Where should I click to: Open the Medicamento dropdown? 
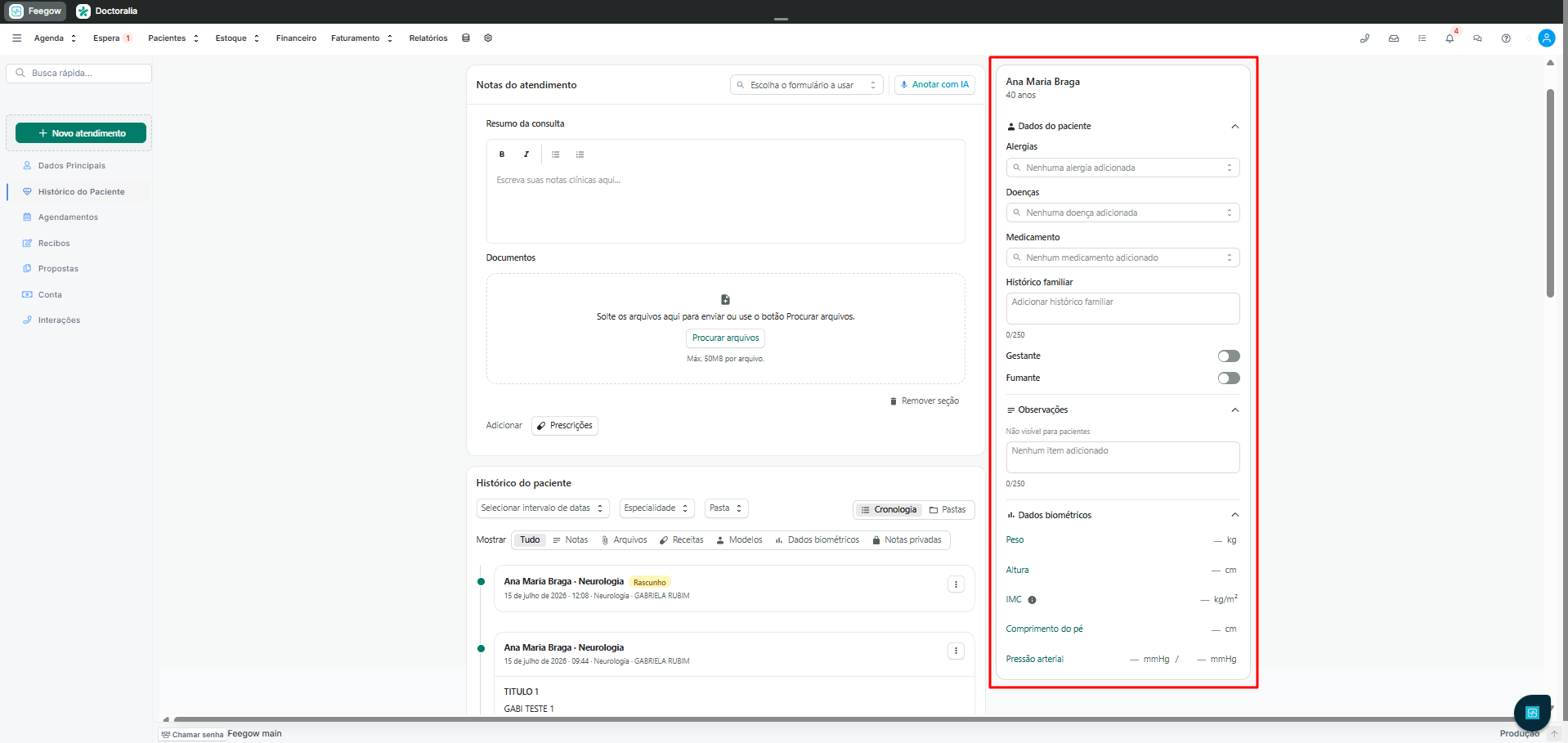coord(1122,257)
